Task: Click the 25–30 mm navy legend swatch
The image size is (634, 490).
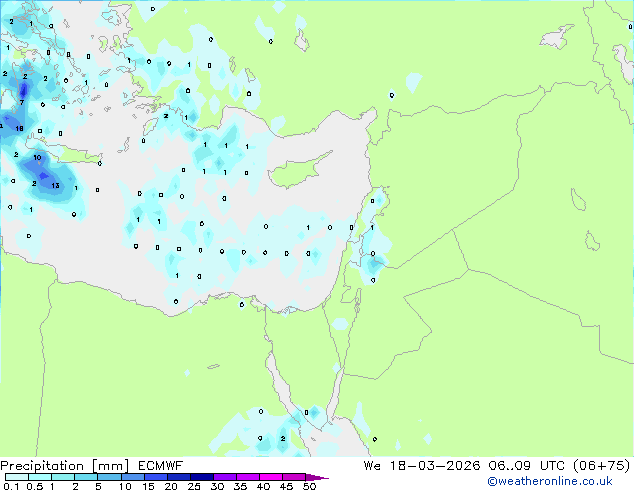Action: tap(202, 477)
